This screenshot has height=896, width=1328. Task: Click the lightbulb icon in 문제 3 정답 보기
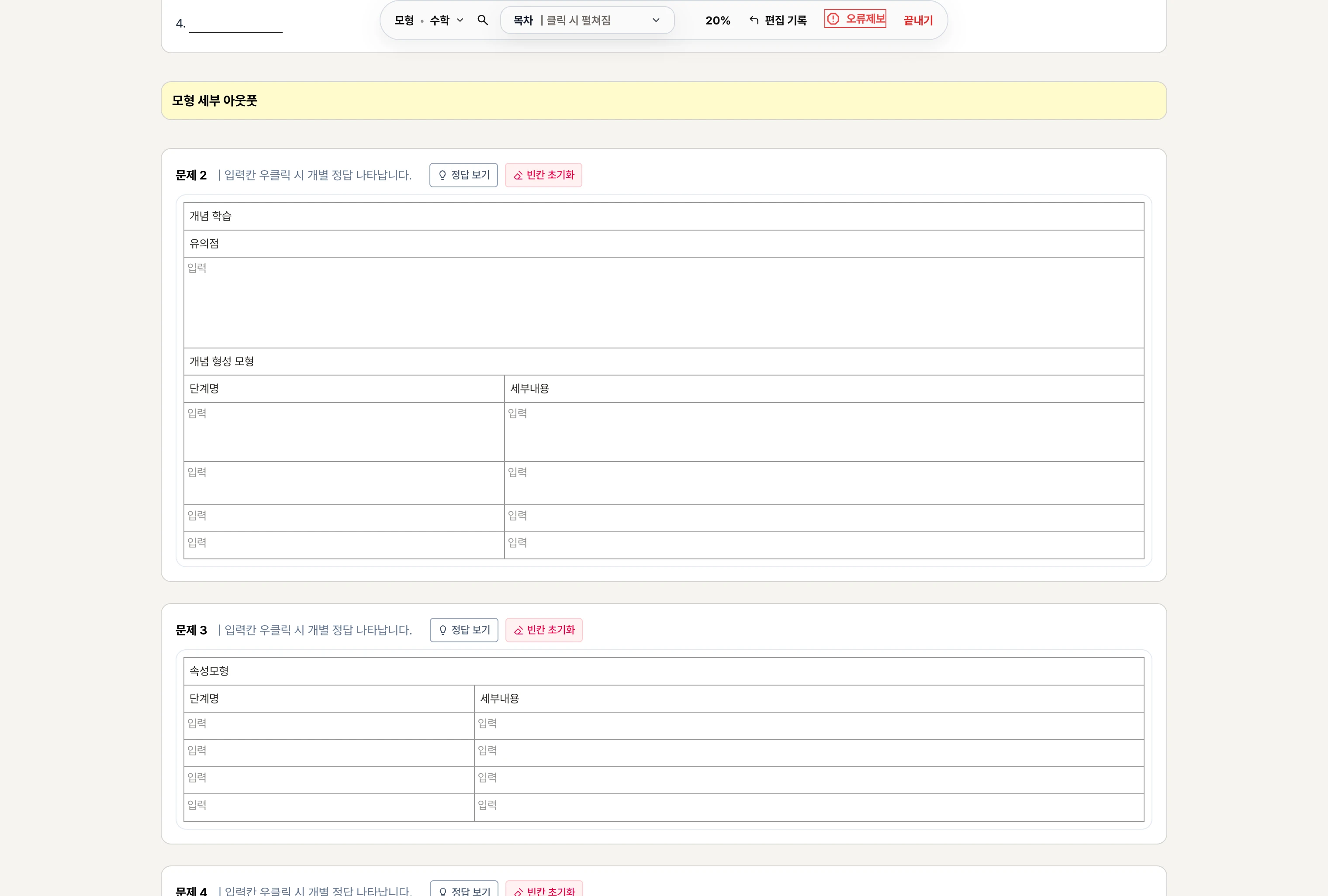pos(443,630)
